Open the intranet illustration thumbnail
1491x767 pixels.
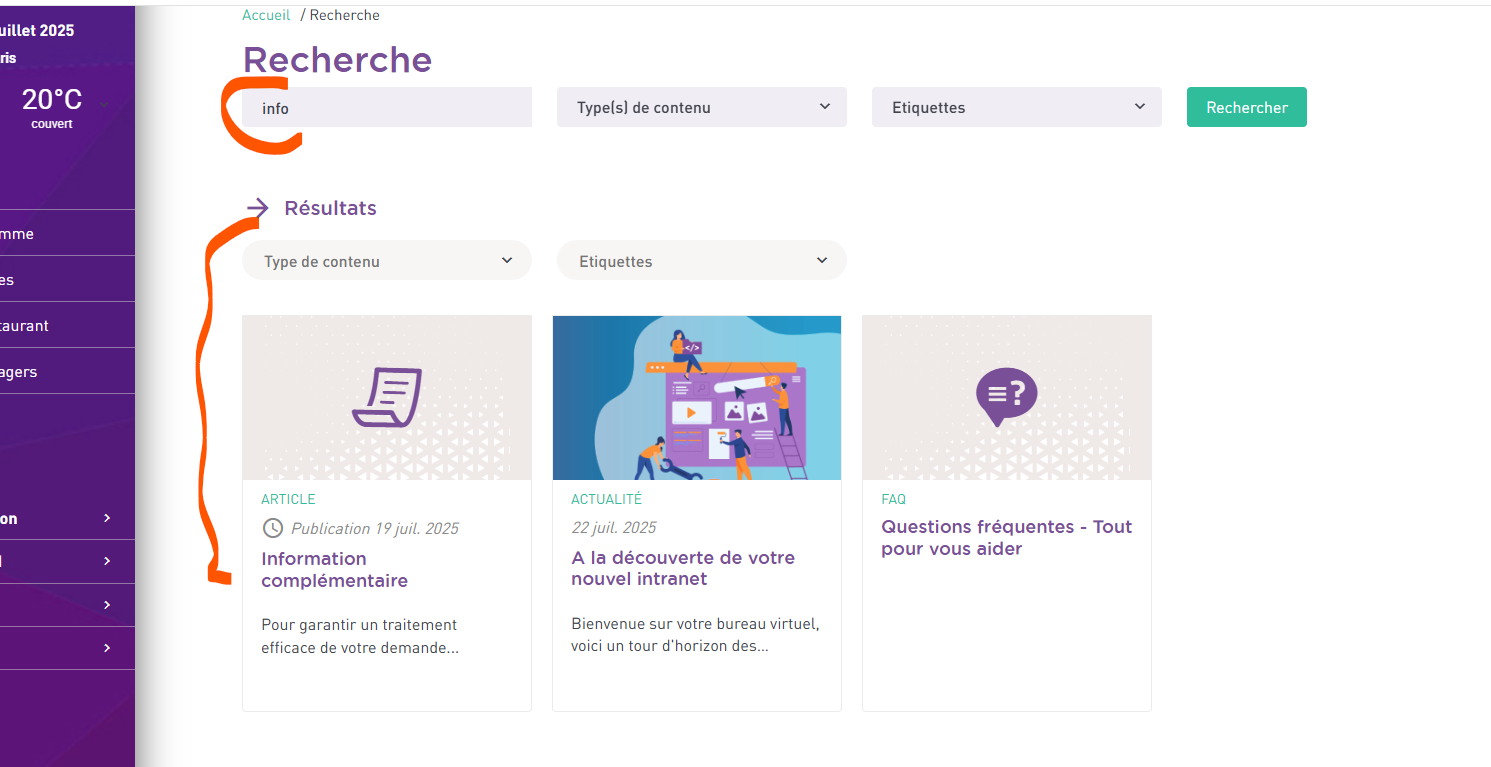click(x=697, y=398)
